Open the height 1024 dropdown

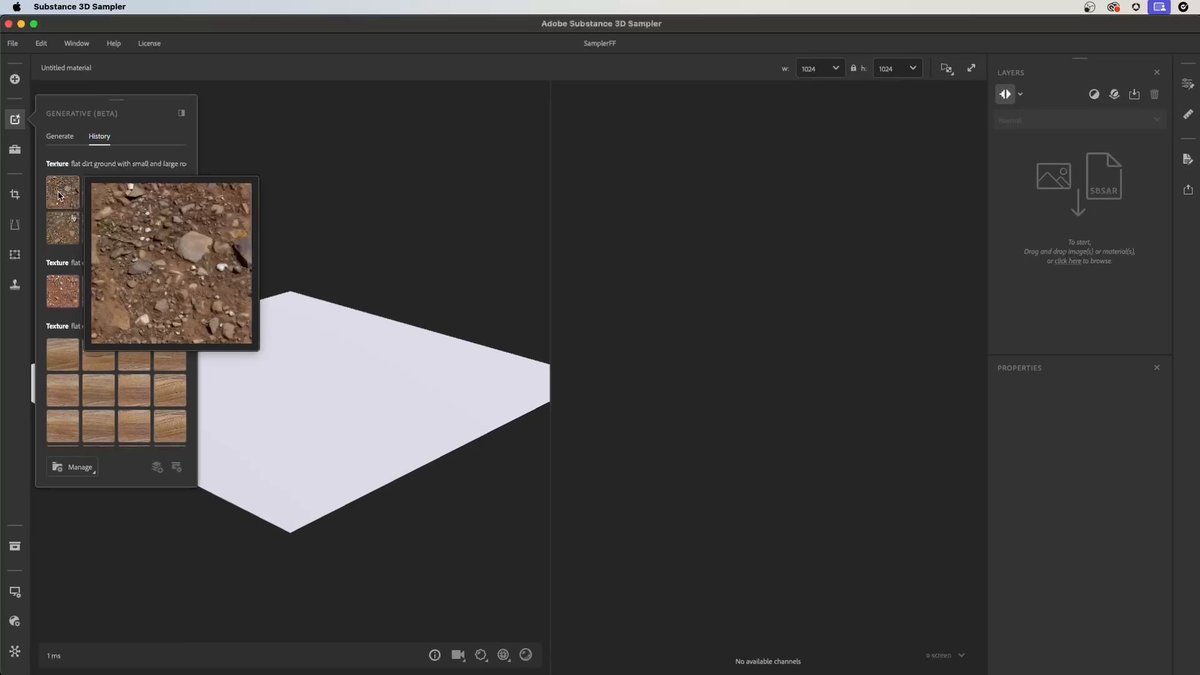click(897, 68)
